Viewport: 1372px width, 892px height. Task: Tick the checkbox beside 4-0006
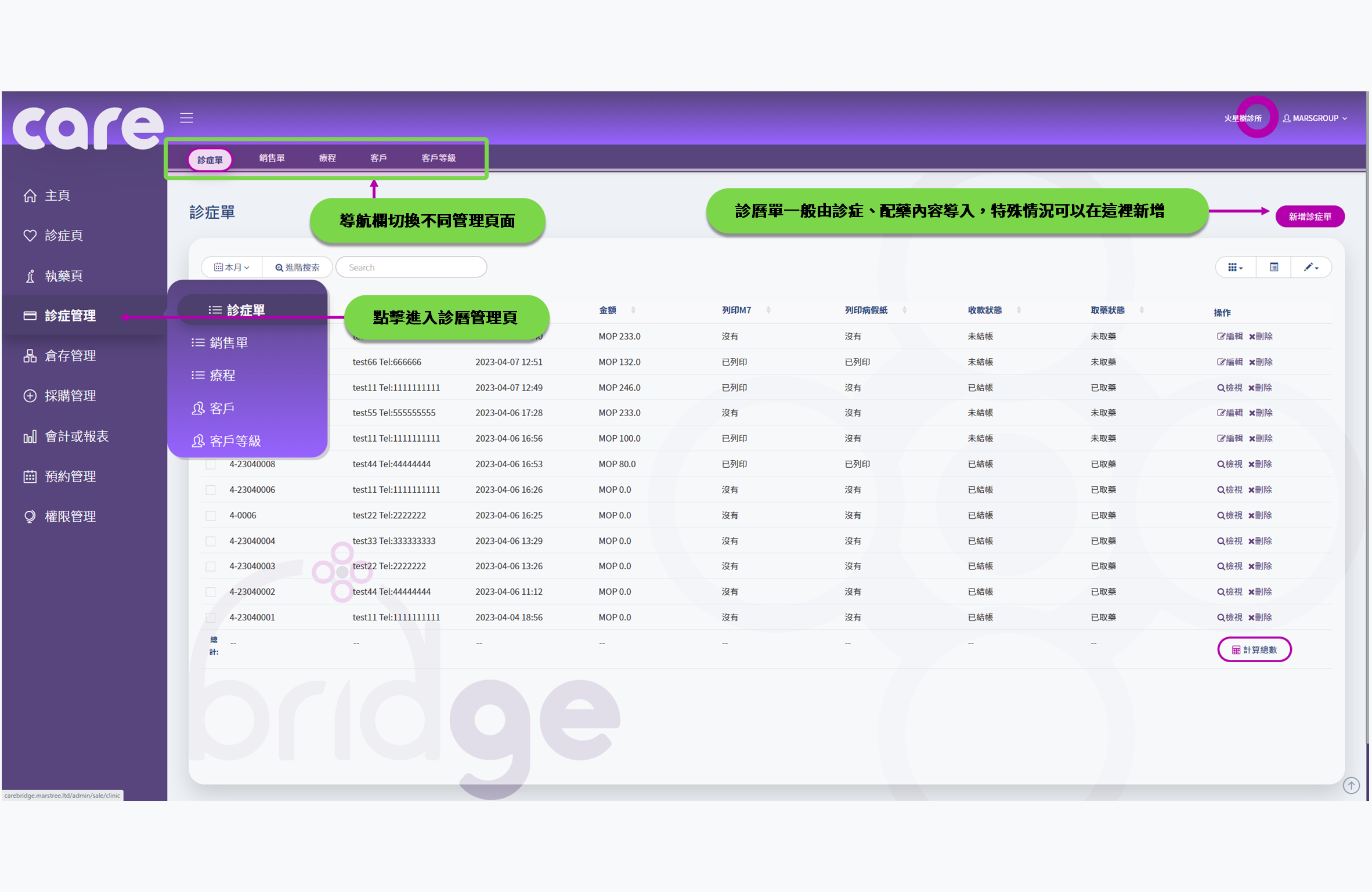click(x=211, y=515)
